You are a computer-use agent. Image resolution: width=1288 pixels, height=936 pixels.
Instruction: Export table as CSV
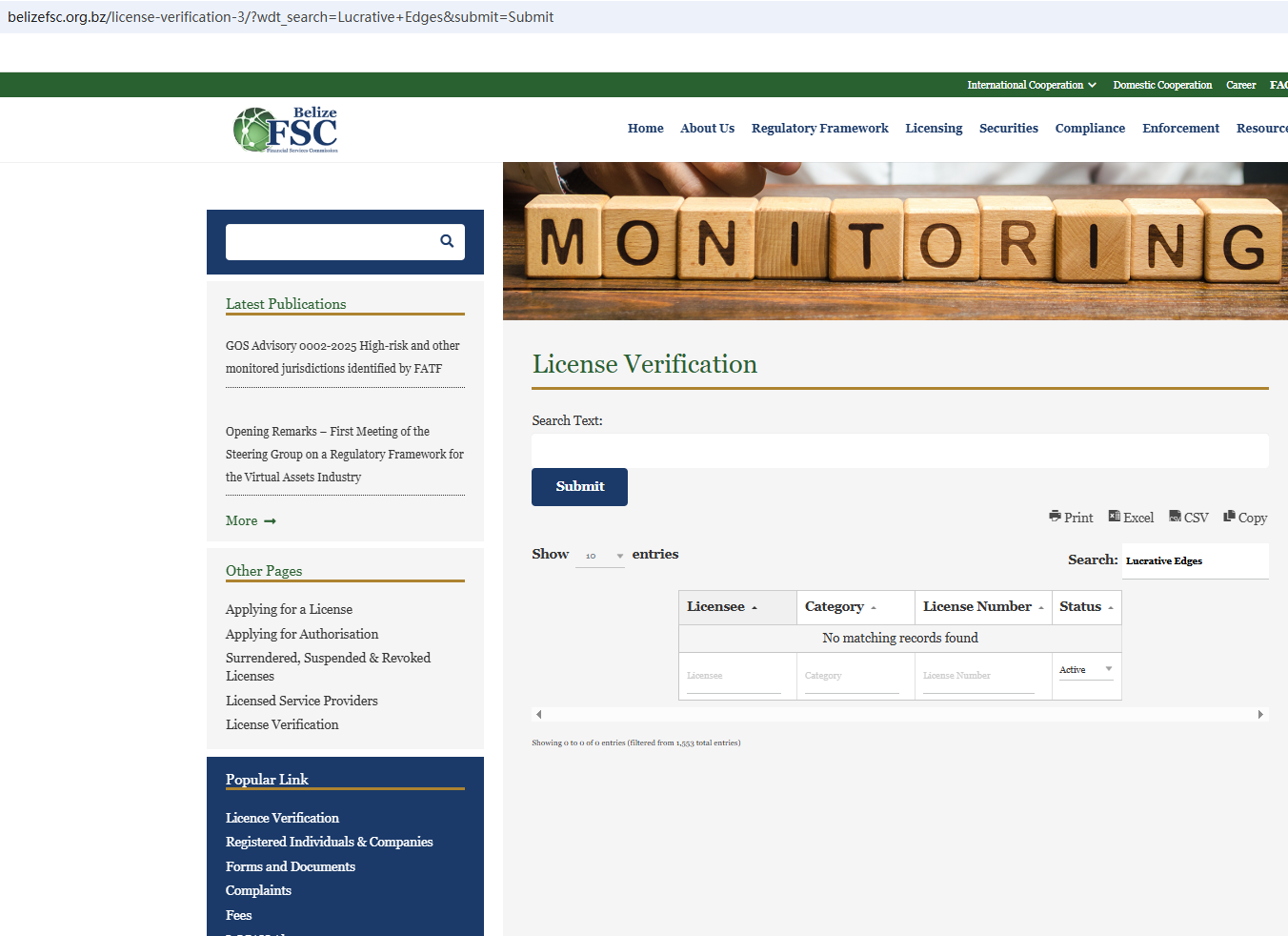coord(1189,518)
